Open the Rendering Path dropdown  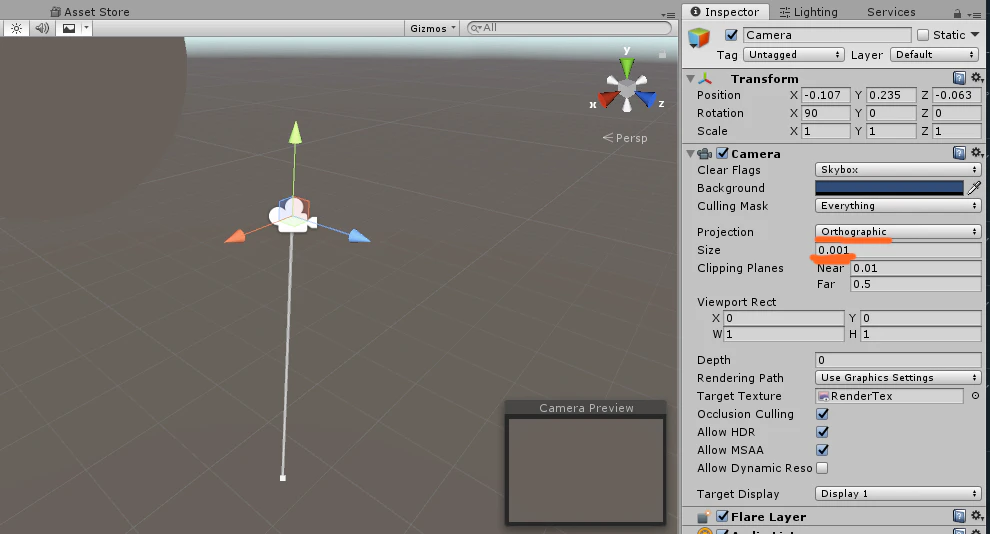898,377
